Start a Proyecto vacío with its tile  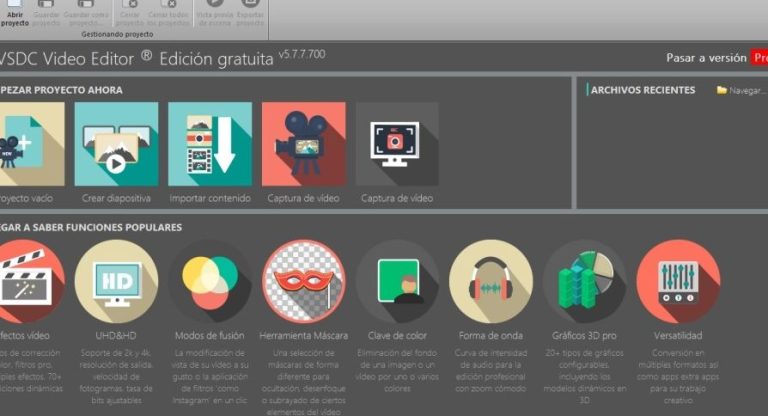click(32, 144)
